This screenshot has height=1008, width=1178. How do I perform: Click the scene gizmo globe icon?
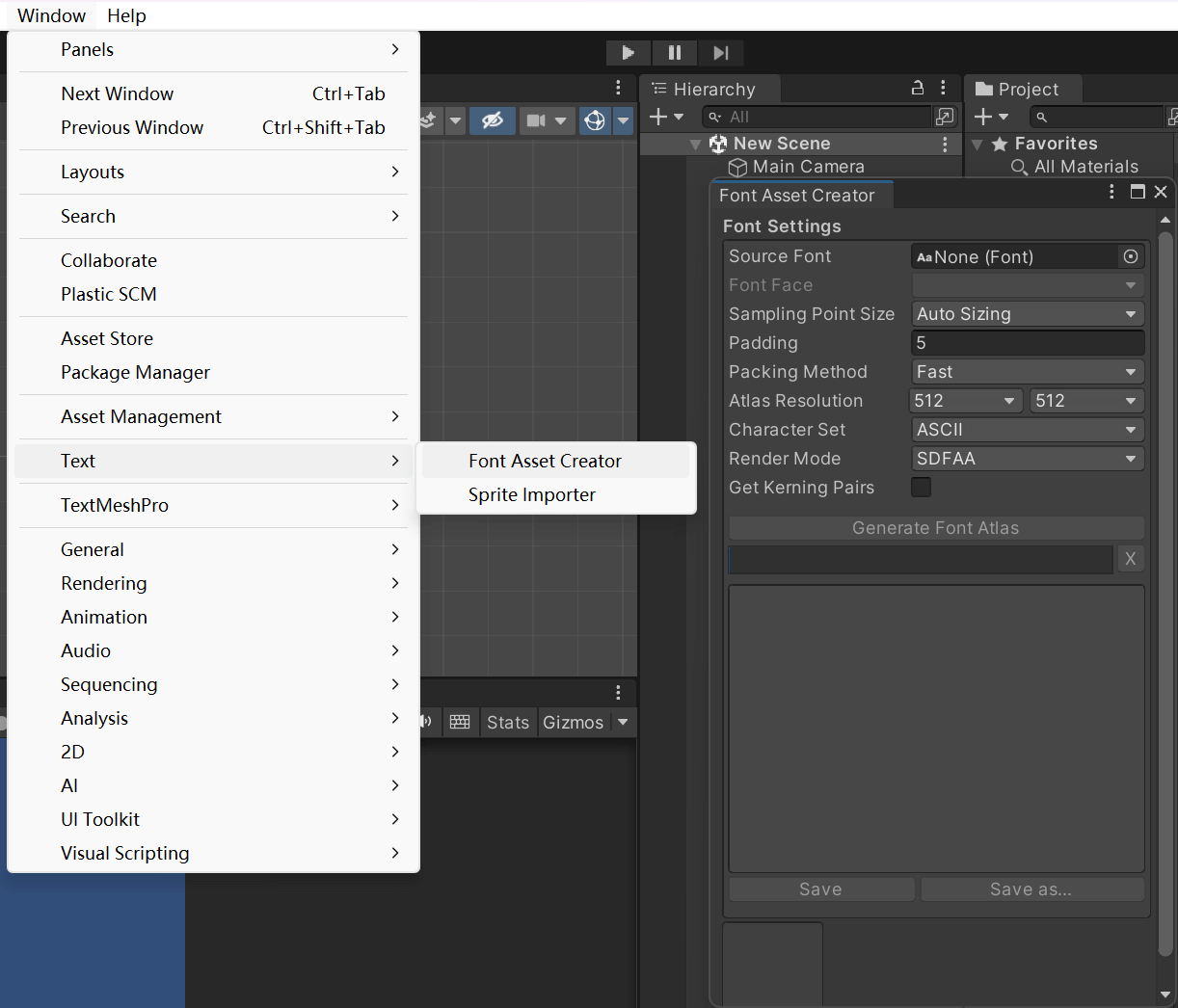point(594,120)
